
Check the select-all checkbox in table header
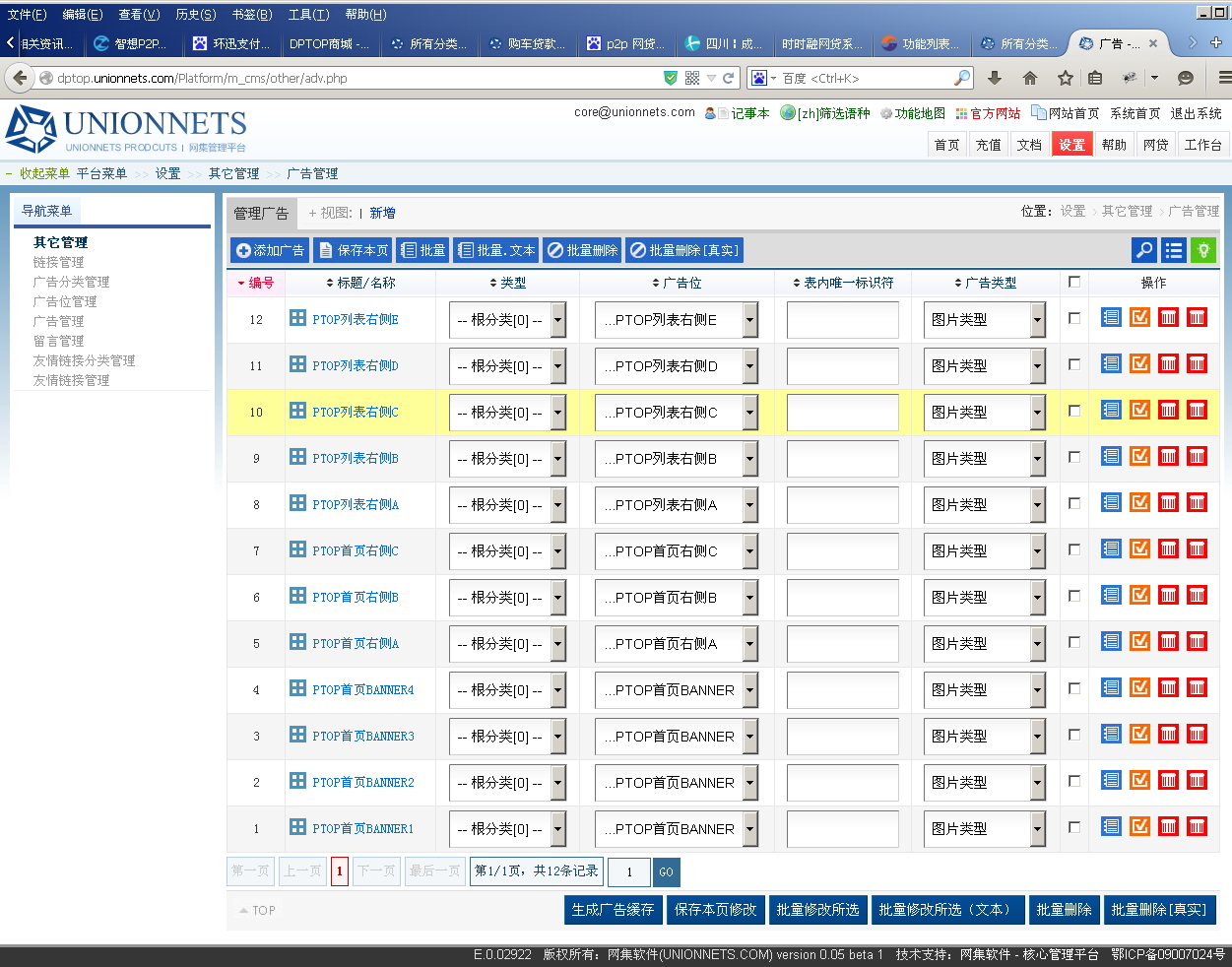point(1074,282)
